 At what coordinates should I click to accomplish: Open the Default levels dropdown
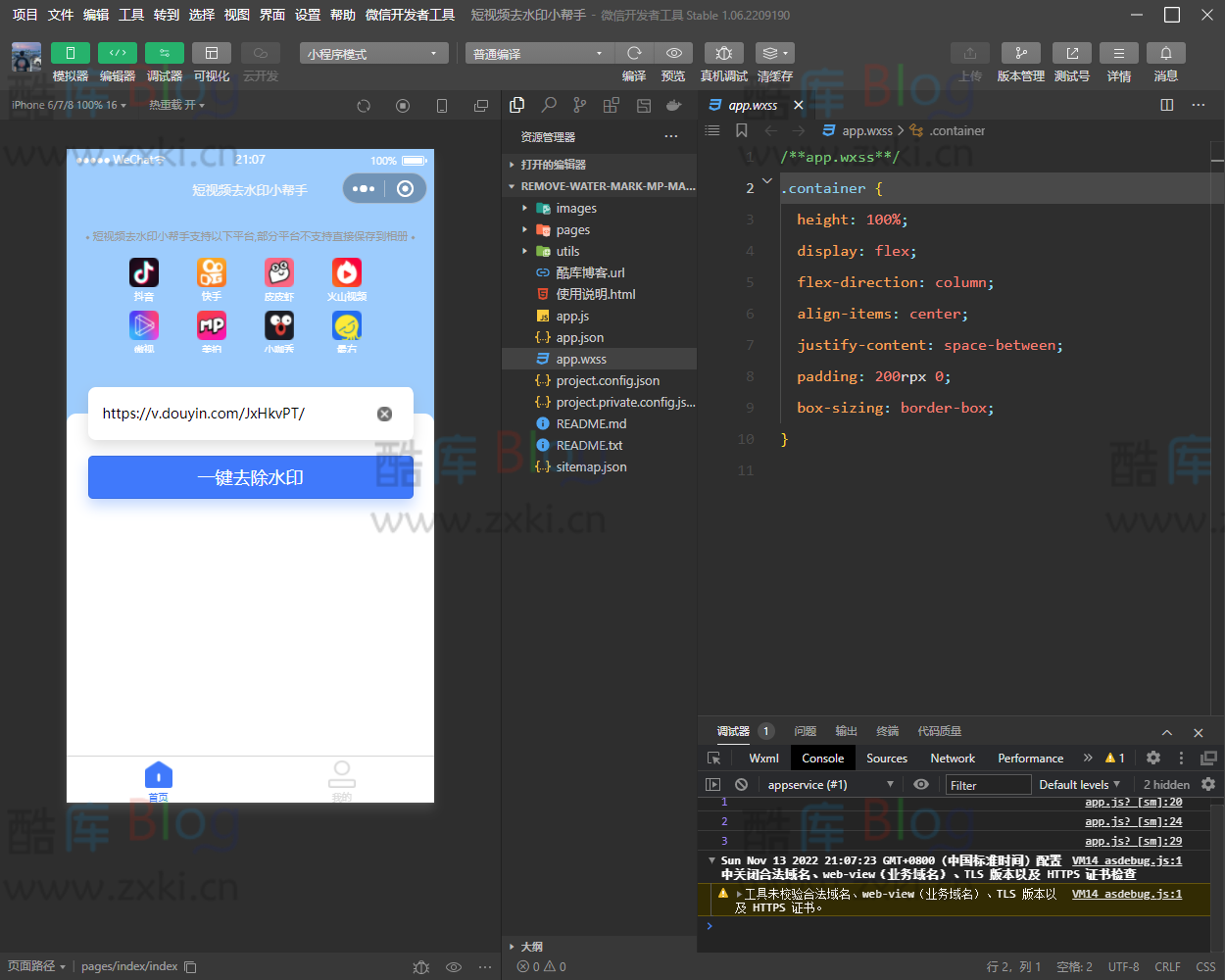coord(1079,785)
